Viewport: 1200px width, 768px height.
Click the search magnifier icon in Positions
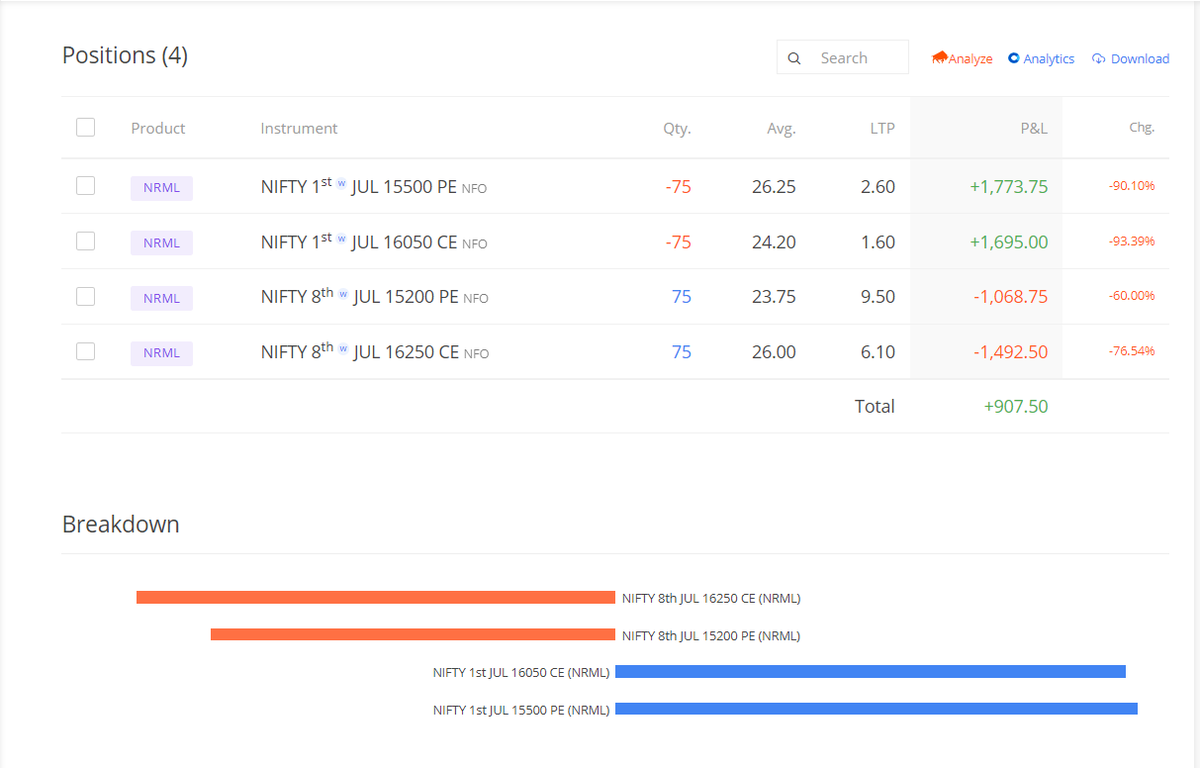click(x=794, y=58)
